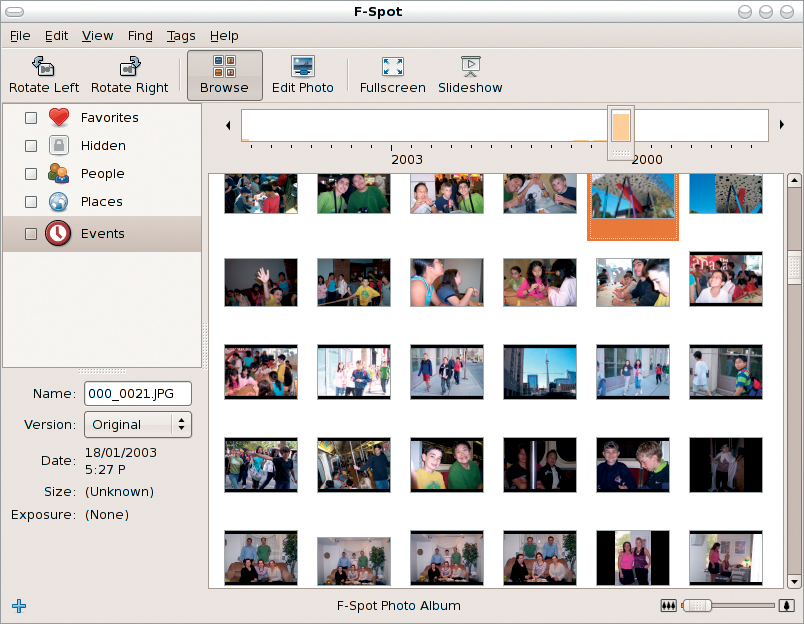Select the Favorites tag label

[110, 118]
